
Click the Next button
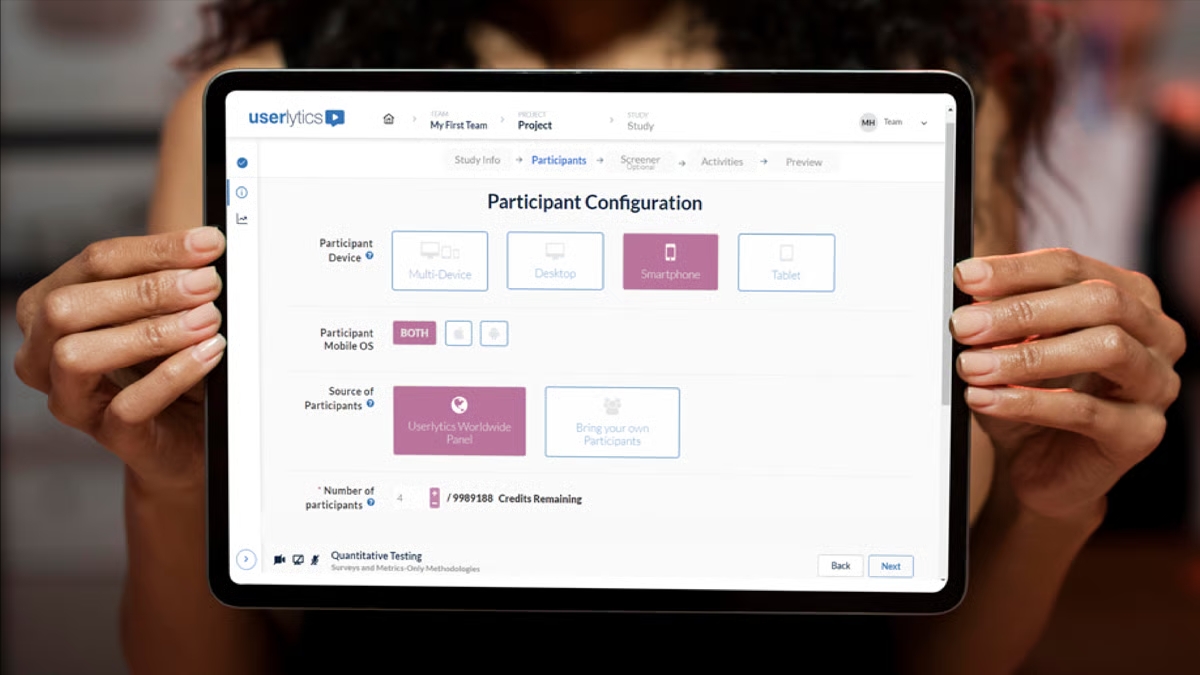890,565
